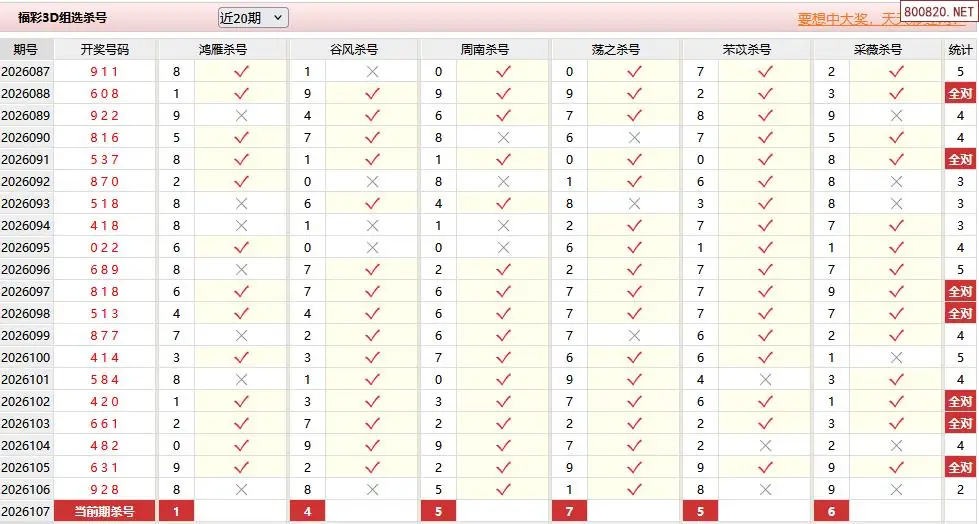Click the 全对 badge in row 2026088
Screen dimensions: 979x524
(960, 93)
